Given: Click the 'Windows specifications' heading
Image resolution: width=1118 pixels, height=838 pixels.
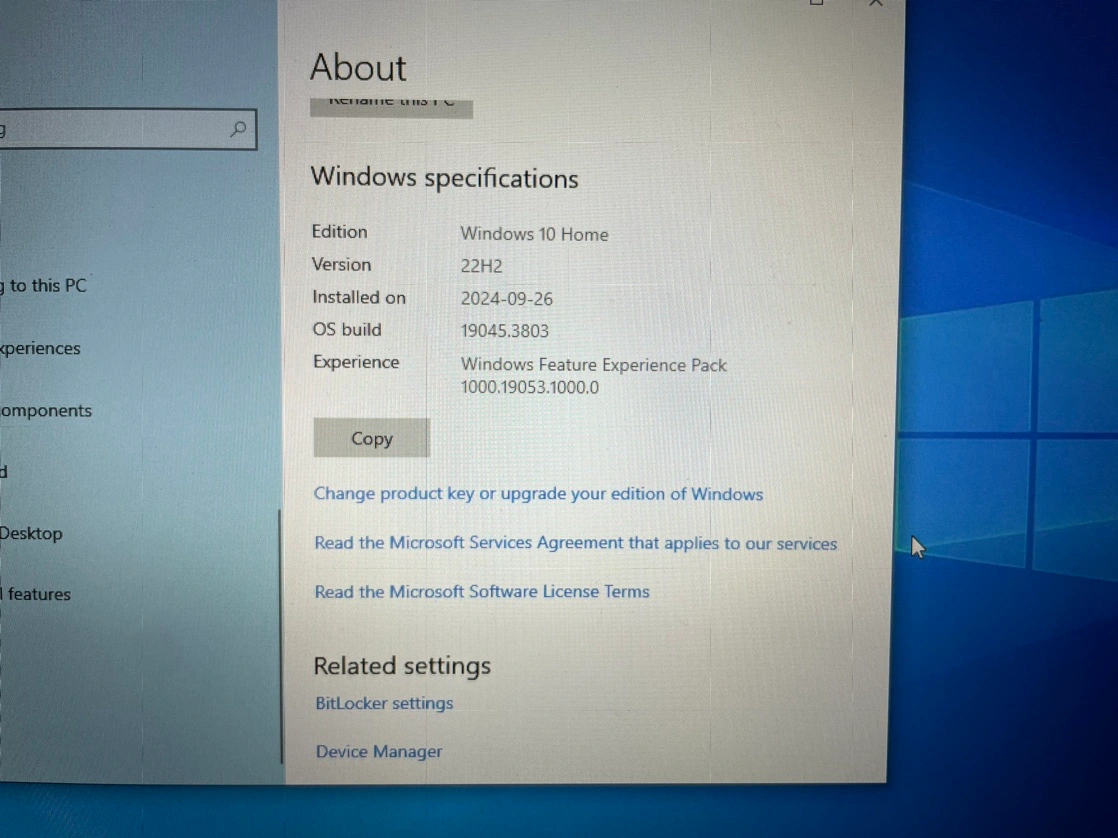Looking at the screenshot, I should (x=444, y=178).
